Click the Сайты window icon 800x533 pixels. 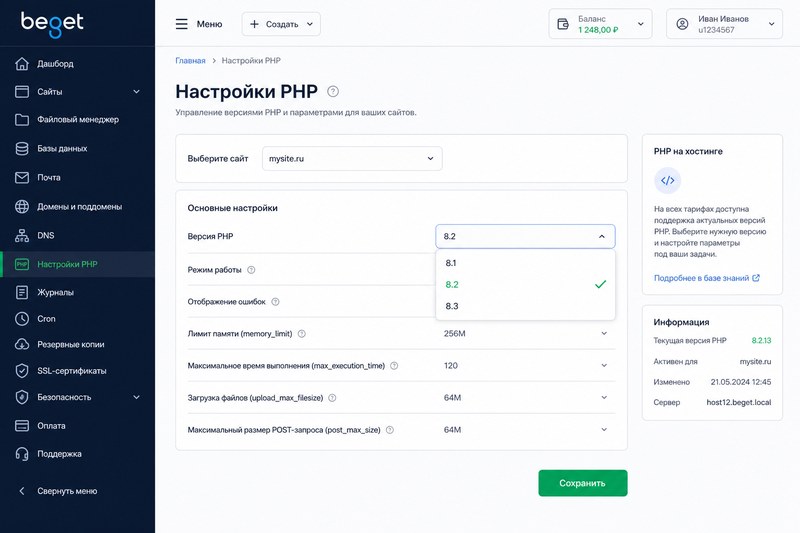(22, 92)
